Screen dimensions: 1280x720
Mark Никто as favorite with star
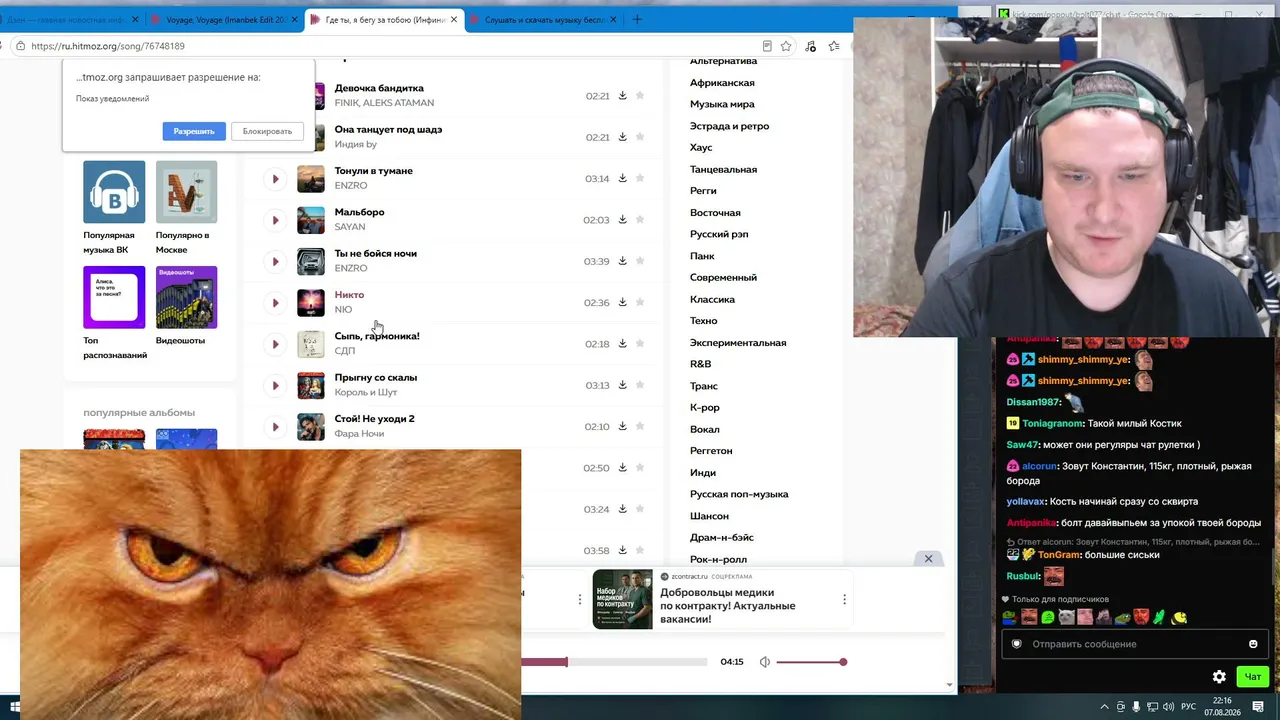640,302
